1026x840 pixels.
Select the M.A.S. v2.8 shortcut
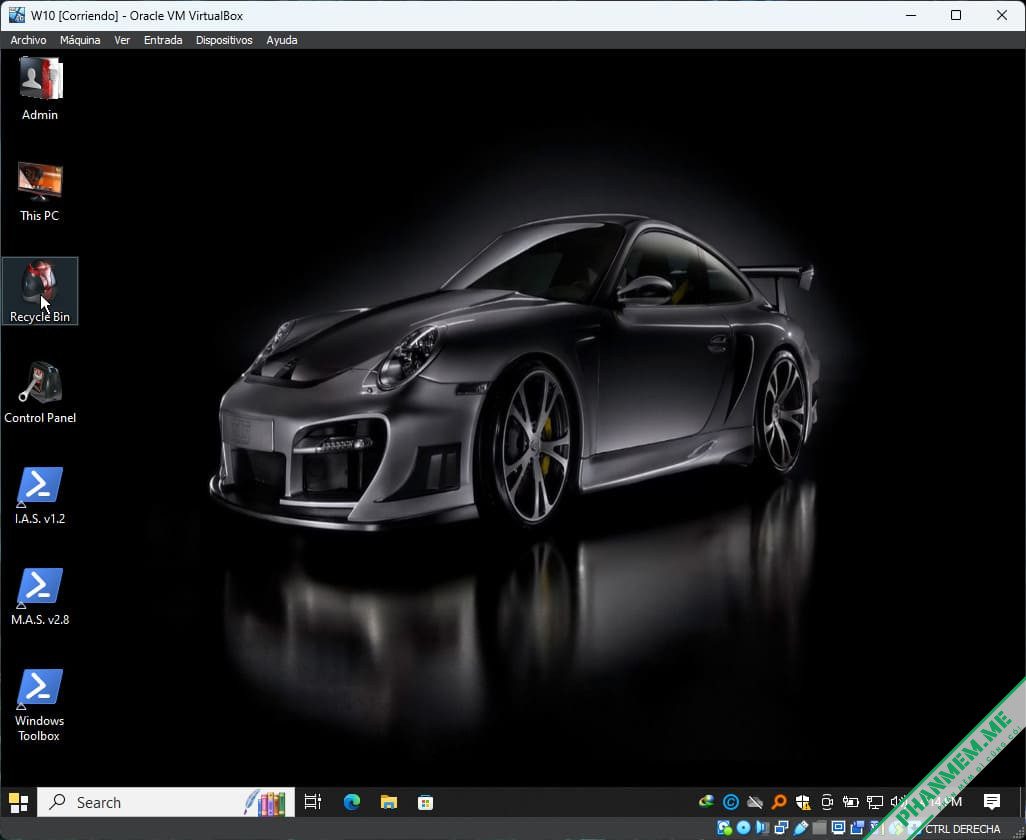point(40,596)
